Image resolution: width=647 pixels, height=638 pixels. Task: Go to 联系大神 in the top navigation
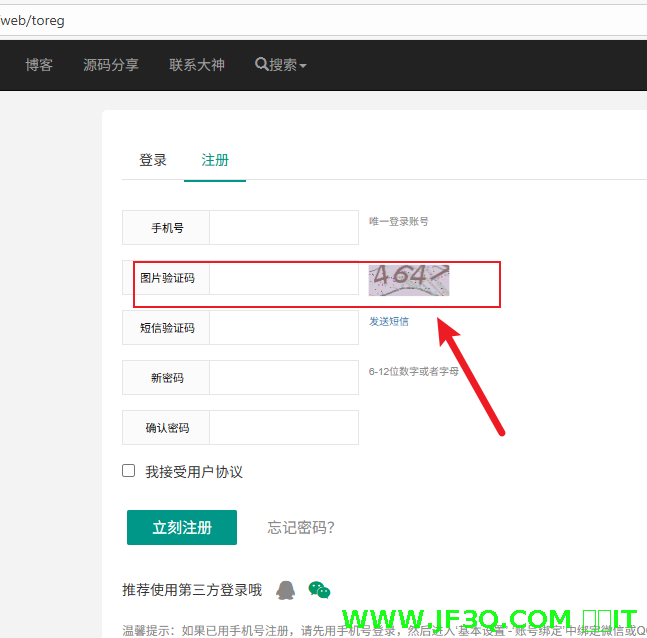click(x=197, y=65)
